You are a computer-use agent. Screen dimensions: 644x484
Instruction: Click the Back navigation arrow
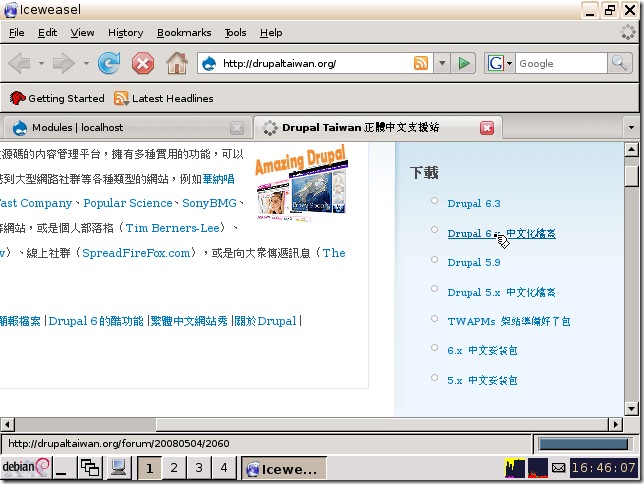pyautogui.click(x=19, y=64)
